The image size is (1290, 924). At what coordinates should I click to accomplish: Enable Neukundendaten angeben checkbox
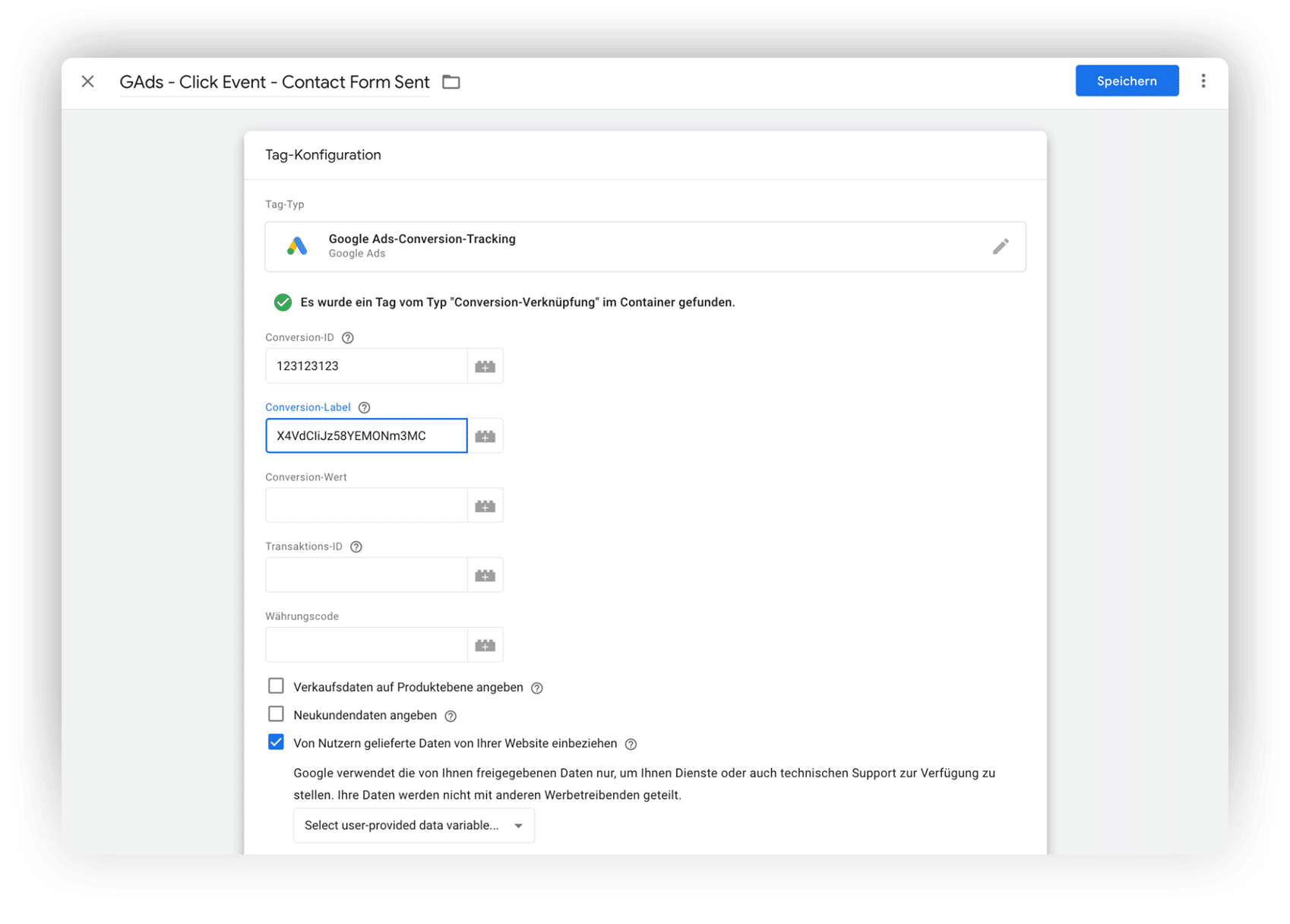[x=276, y=714]
